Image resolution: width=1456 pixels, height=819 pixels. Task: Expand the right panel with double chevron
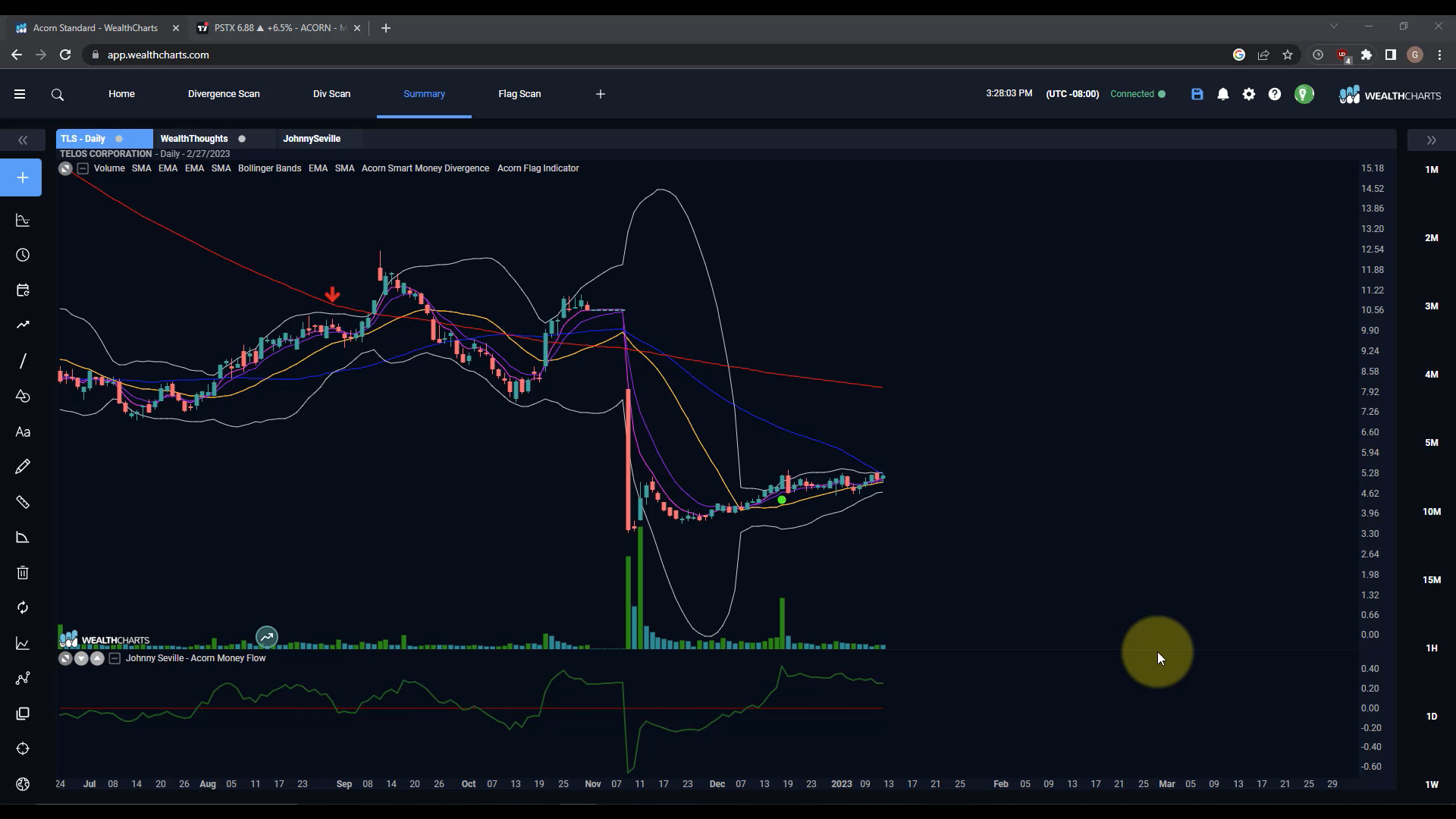1432,140
